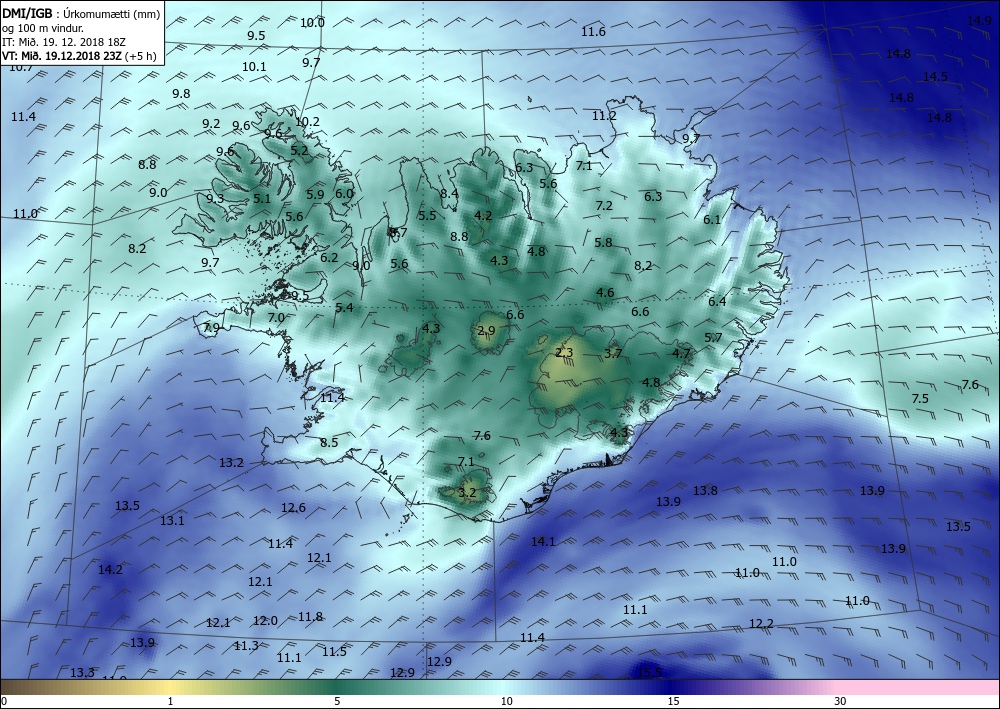Screen dimensions: 1000x709
Task: Click the 9.2 value on the map
Action: tap(211, 124)
